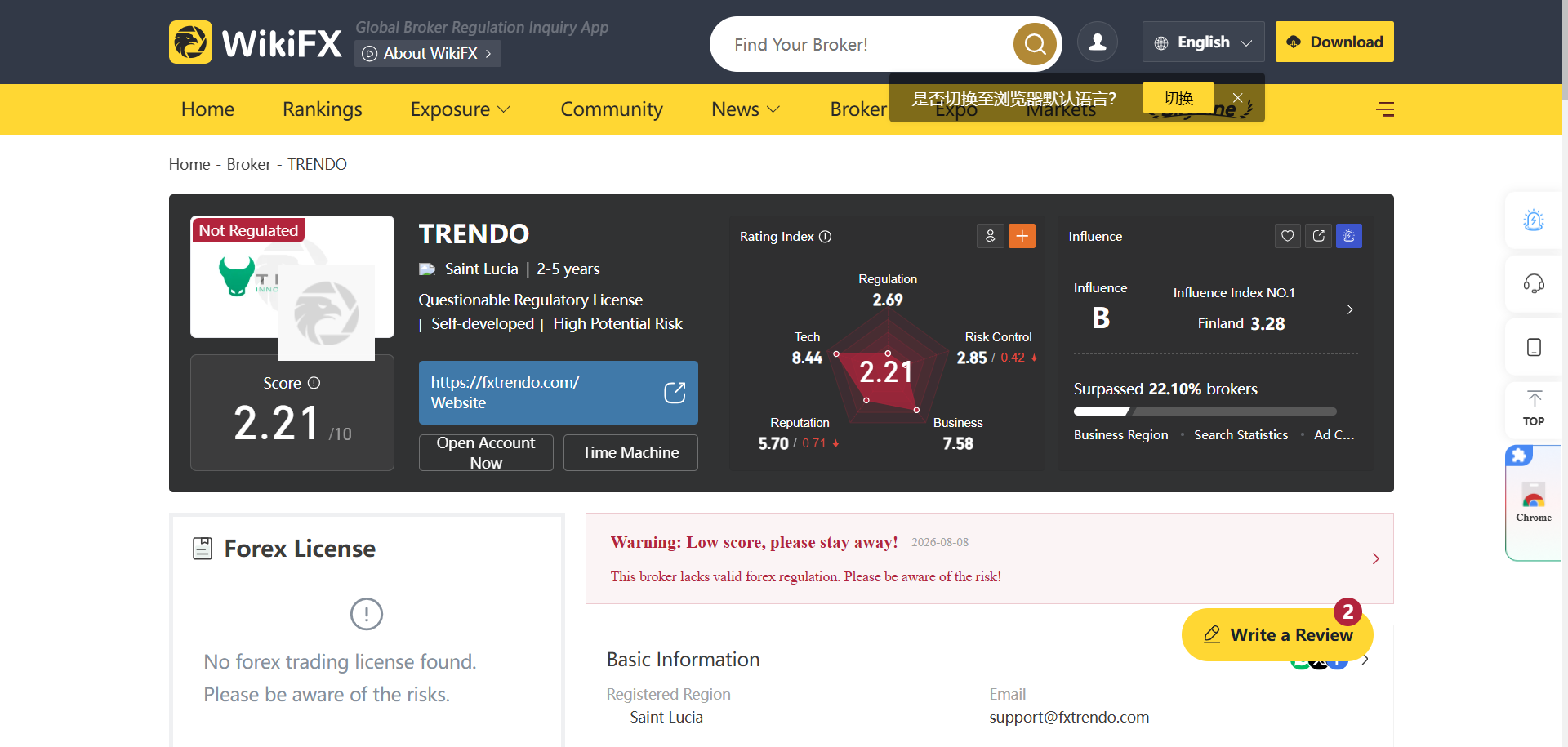Open the Rankings menu item

point(323,109)
